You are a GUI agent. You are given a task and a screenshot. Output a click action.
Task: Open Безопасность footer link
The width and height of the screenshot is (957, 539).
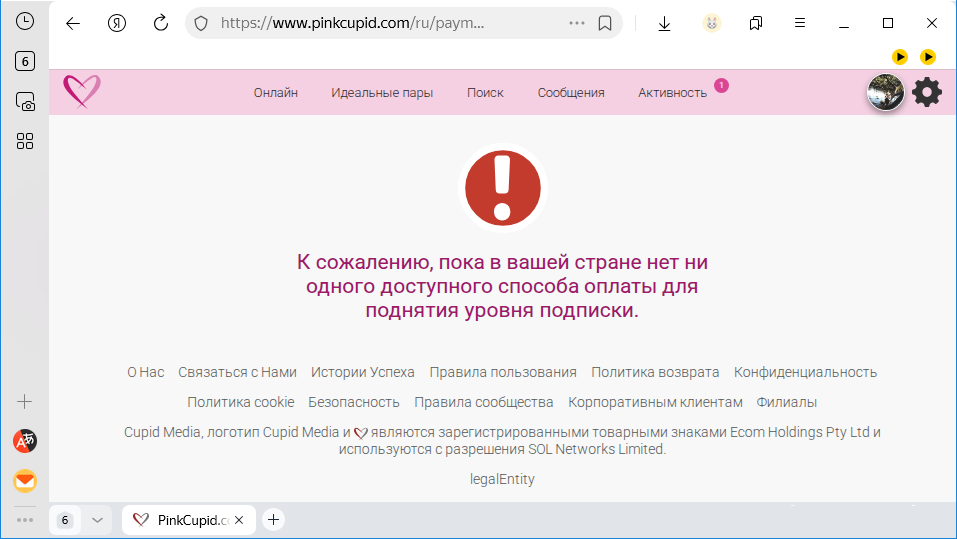[x=354, y=402]
